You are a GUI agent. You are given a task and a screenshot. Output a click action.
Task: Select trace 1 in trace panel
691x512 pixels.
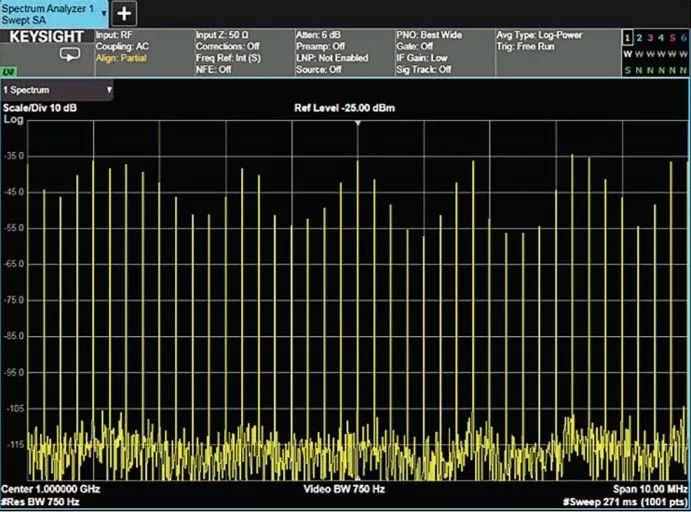tap(627, 37)
